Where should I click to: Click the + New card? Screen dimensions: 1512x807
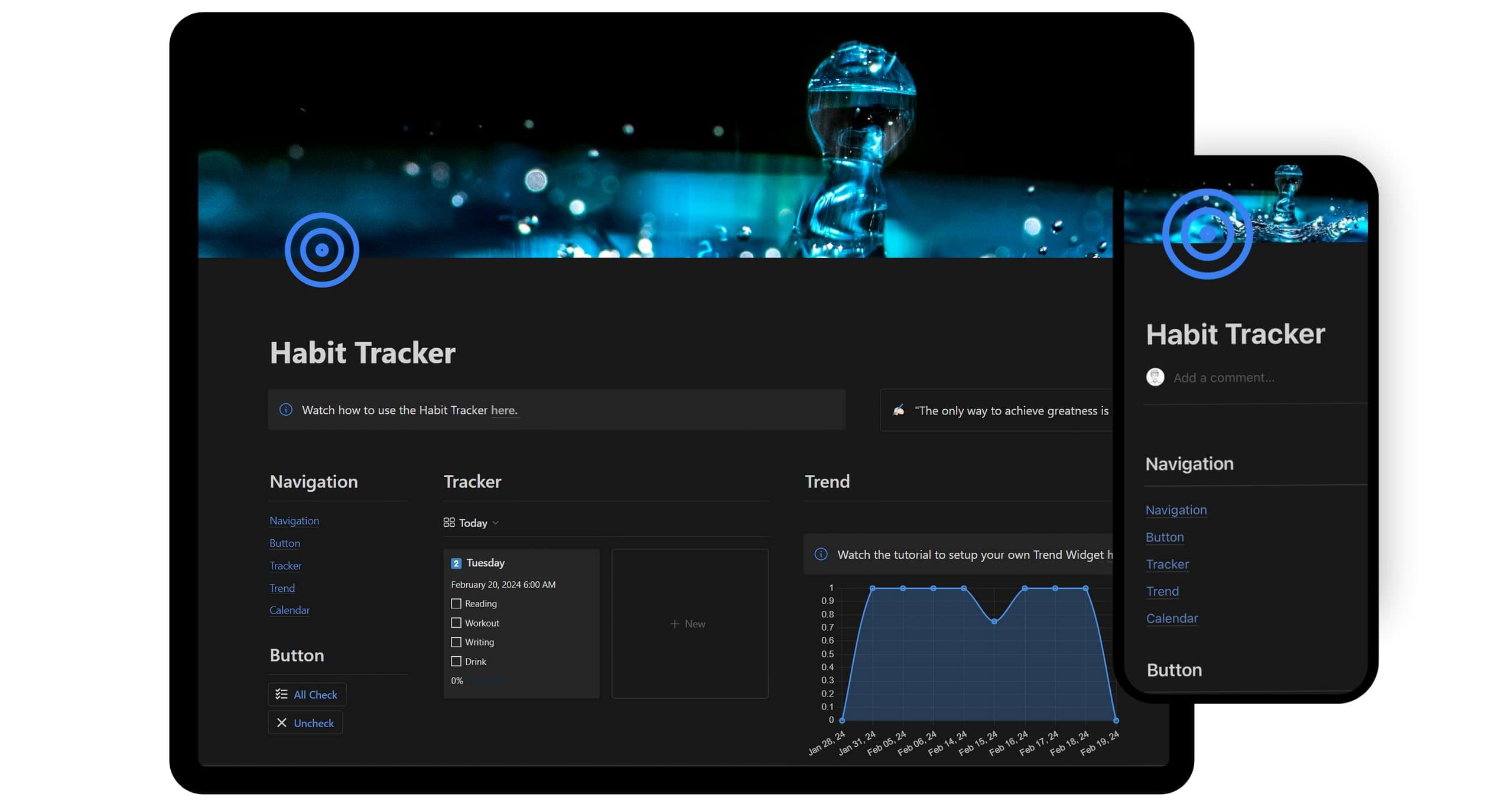689,624
